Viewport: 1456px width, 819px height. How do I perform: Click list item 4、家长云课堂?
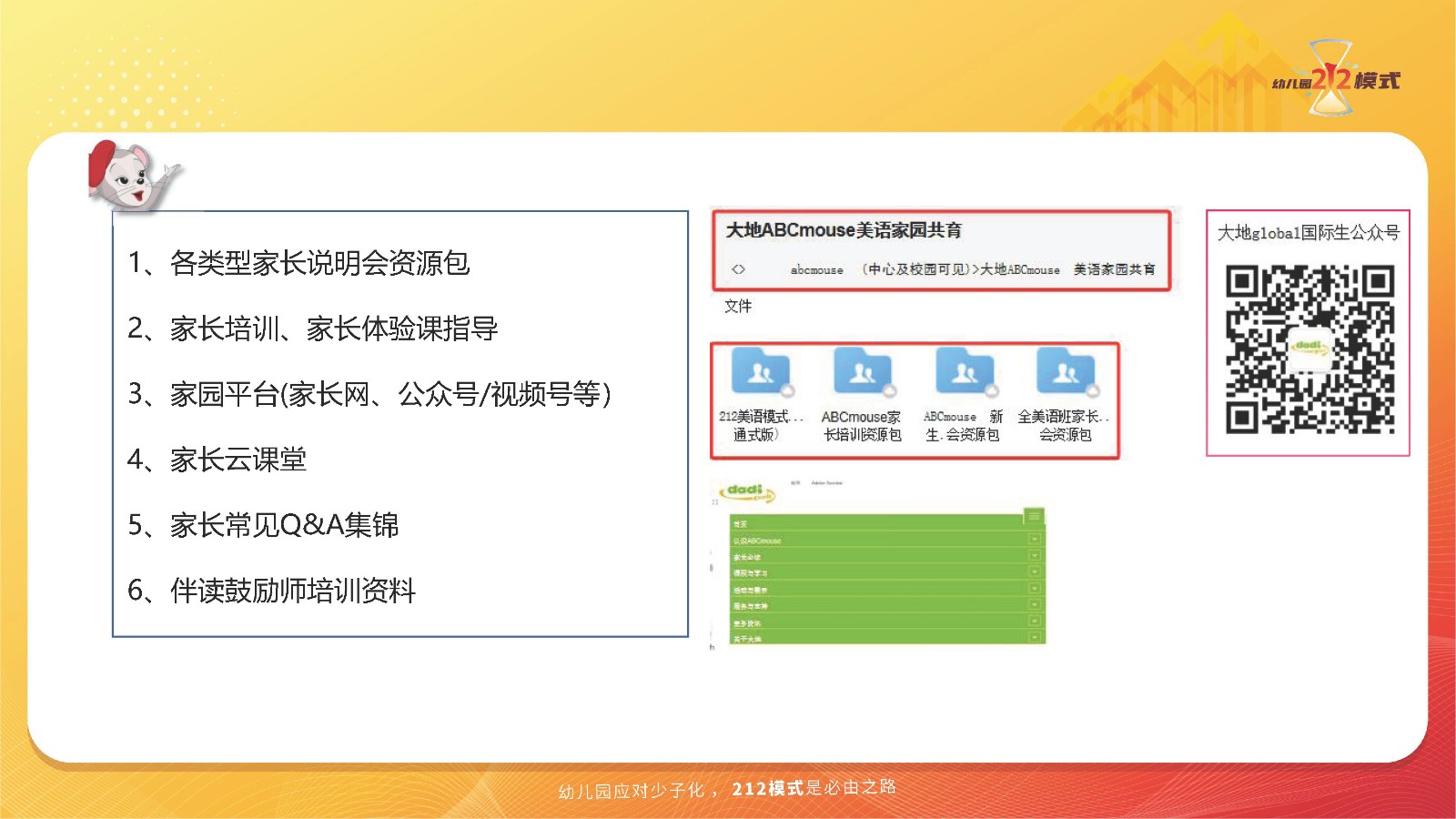(x=217, y=460)
